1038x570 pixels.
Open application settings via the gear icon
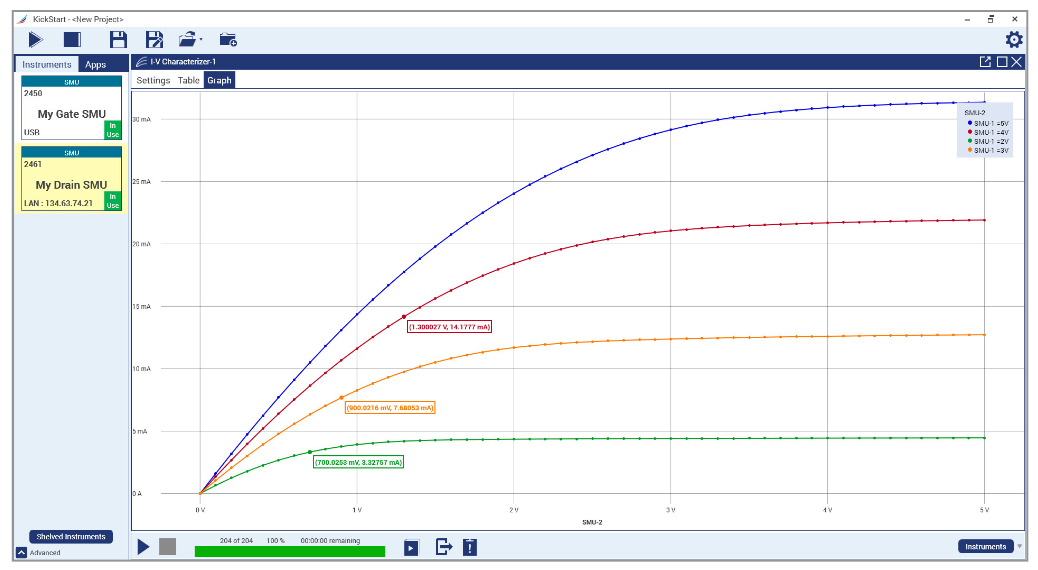(x=1014, y=40)
